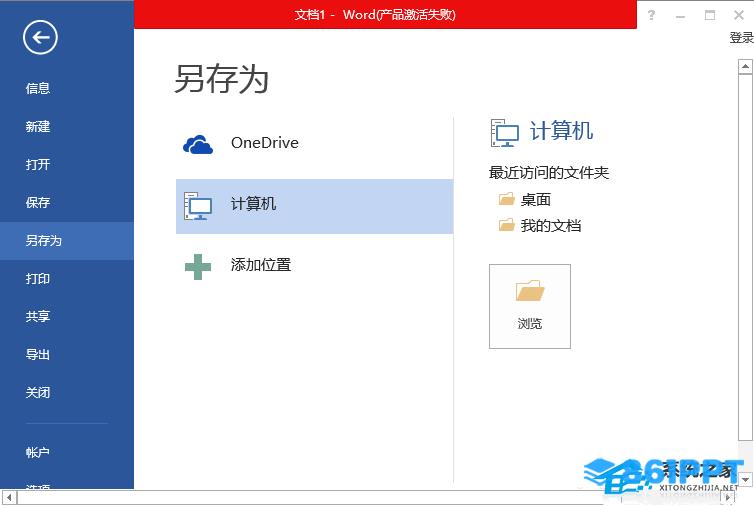
Task: Choose 添加位置 option
Action: pyautogui.click(x=261, y=265)
